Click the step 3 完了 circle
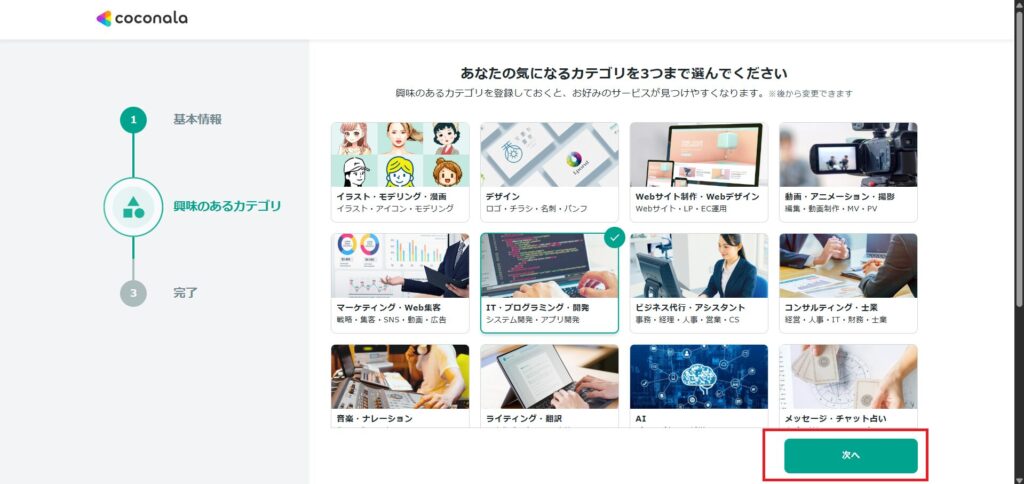The height and width of the screenshot is (484, 1024). [x=133, y=293]
